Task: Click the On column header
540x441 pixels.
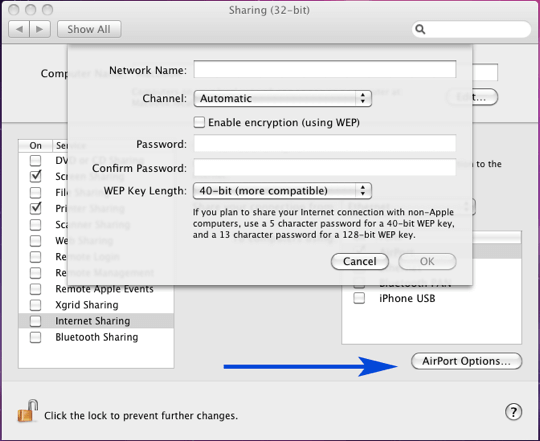Action: click(35, 146)
